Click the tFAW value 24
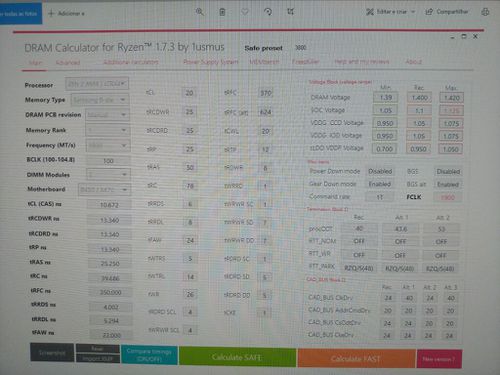The width and height of the screenshot is (500, 375). [x=190, y=240]
